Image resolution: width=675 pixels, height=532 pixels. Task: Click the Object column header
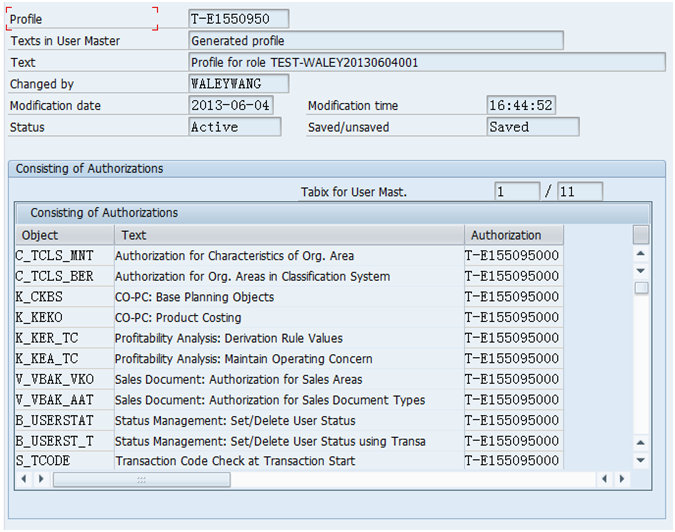[x=65, y=235]
